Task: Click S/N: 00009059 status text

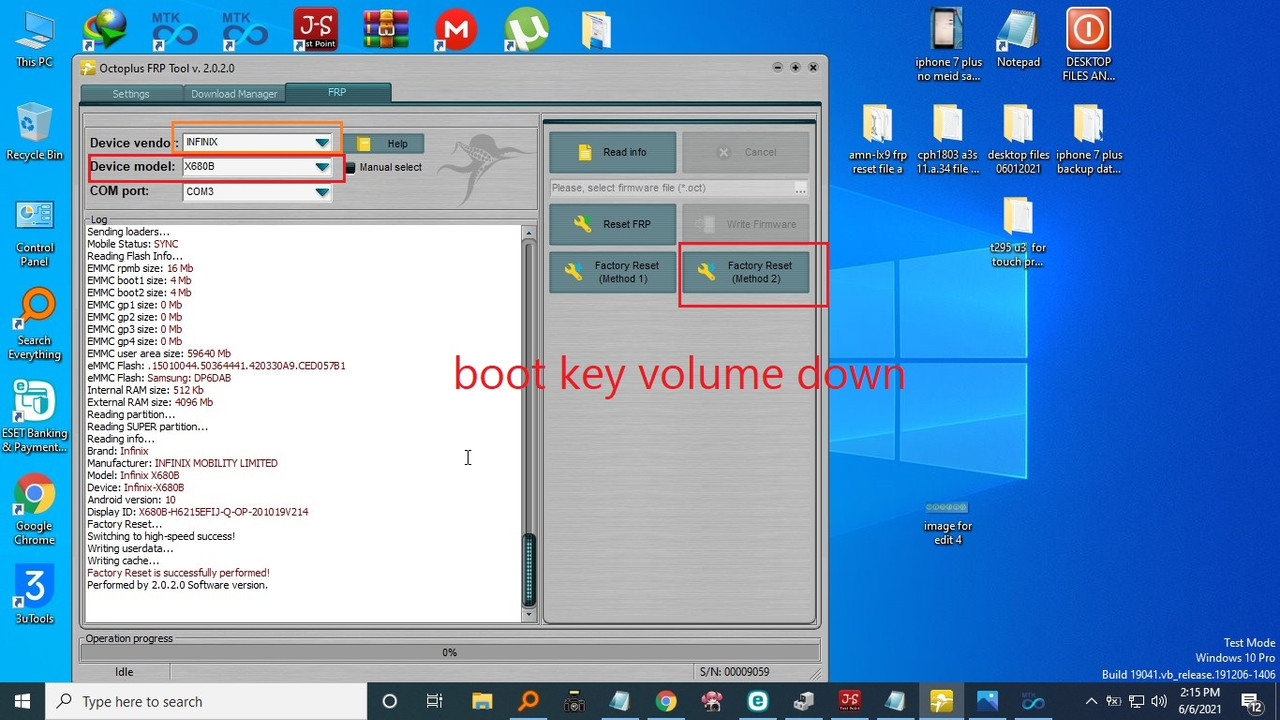Action: (x=734, y=672)
